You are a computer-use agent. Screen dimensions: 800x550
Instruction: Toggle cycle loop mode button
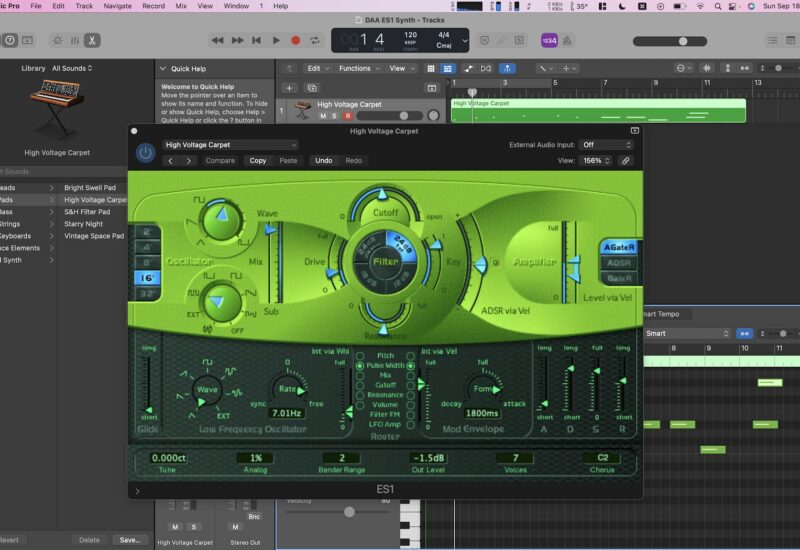(314, 40)
